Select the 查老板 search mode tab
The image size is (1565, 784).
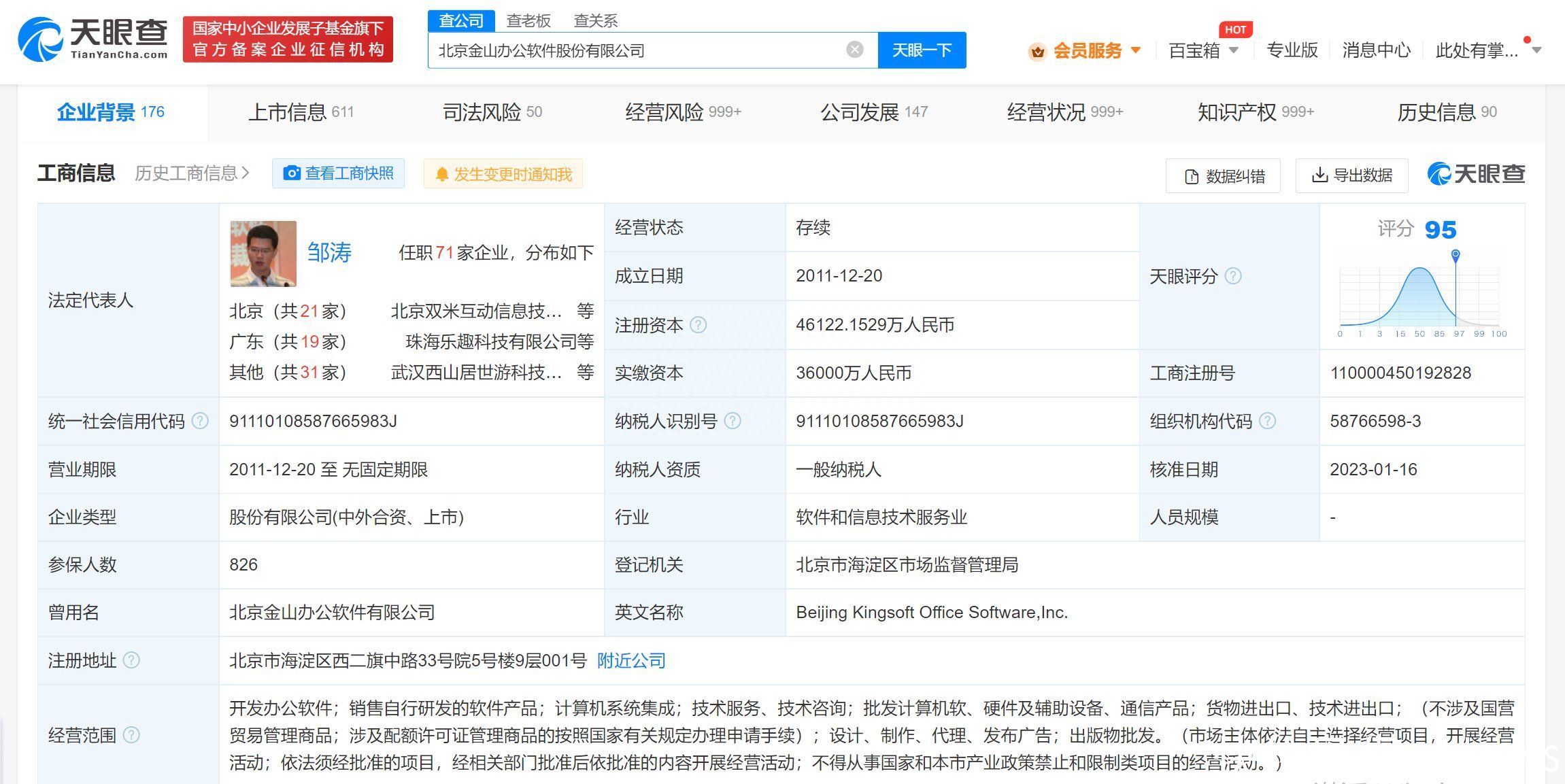528,21
